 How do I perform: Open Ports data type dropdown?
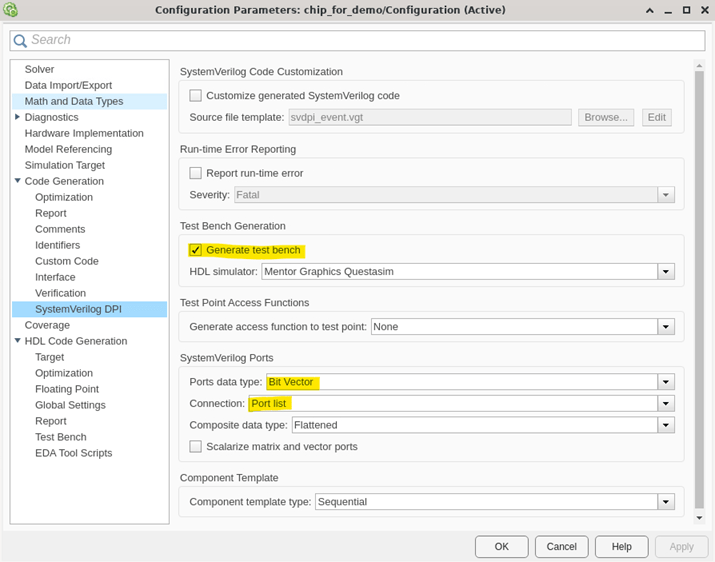point(665,382)
